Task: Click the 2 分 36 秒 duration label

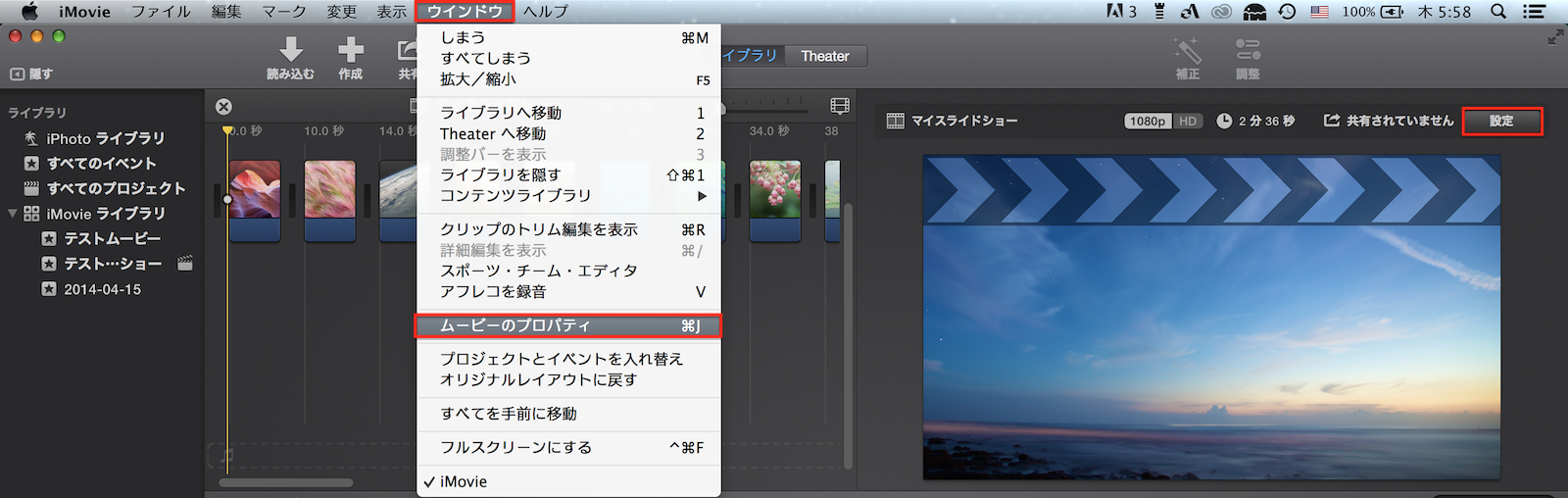Action: point(1266,121)
